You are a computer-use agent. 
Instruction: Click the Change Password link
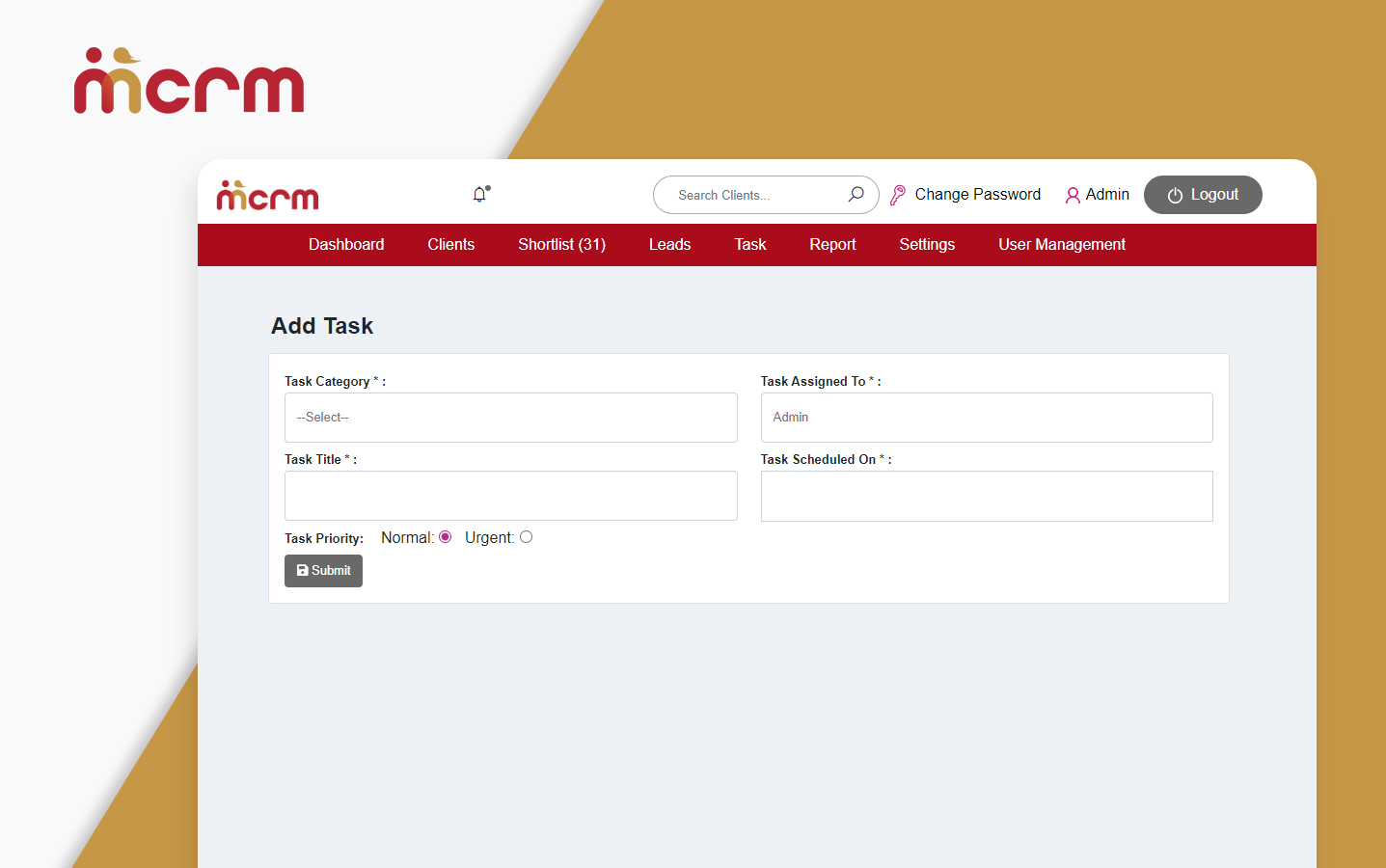coord(977,195)
